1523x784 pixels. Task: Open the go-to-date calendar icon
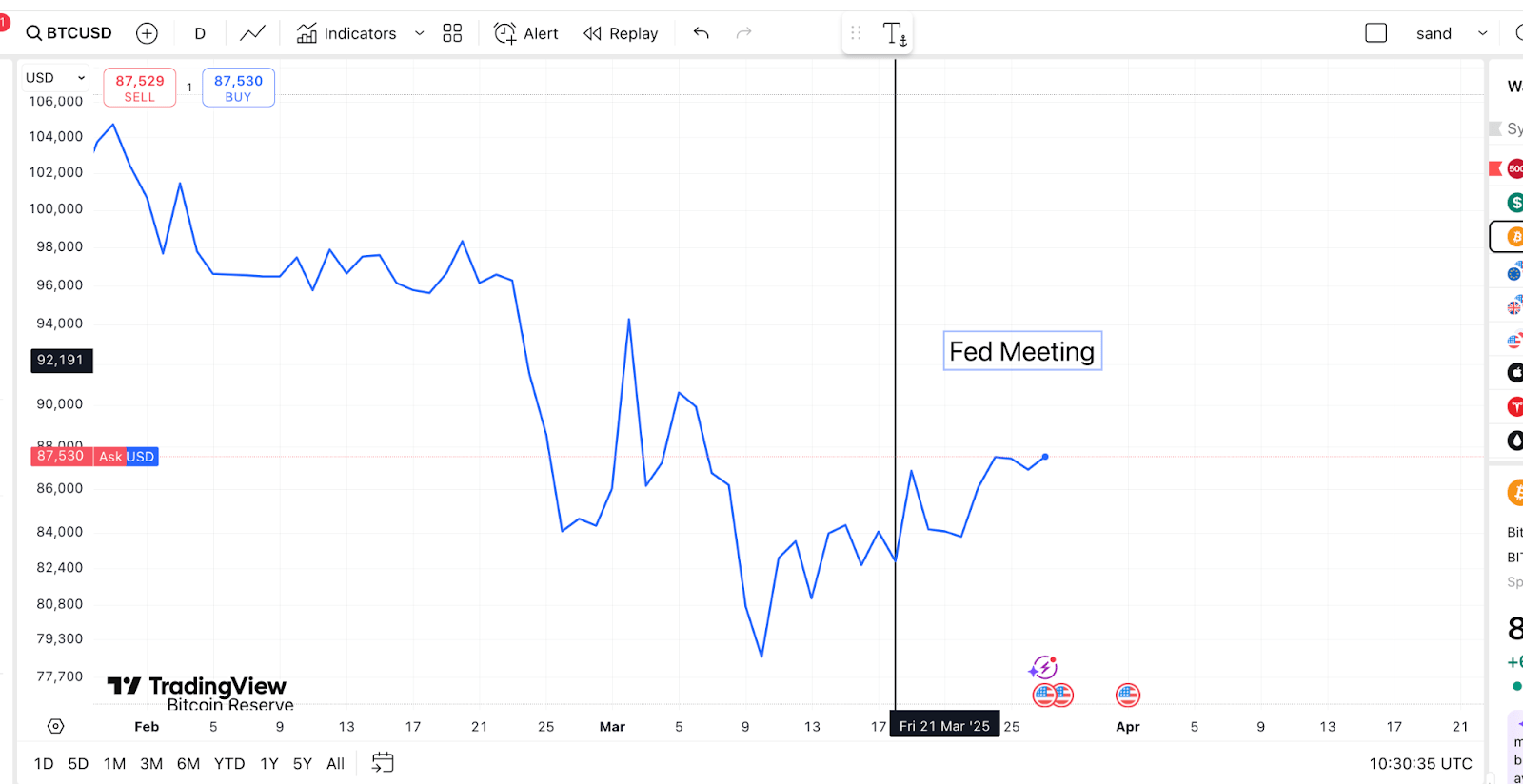click(381, 762)
